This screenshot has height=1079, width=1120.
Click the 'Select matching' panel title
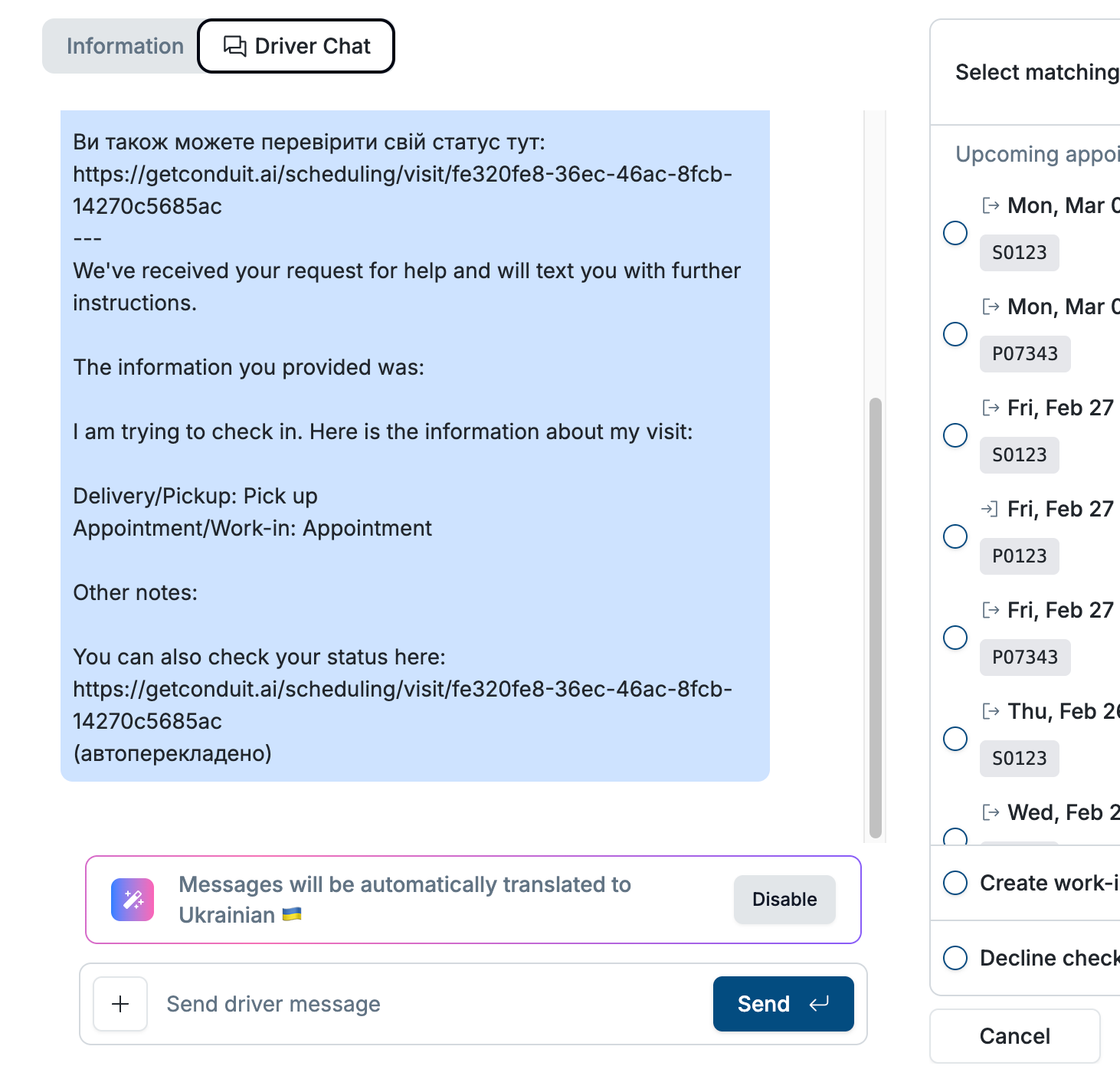tap(1037, 72)
